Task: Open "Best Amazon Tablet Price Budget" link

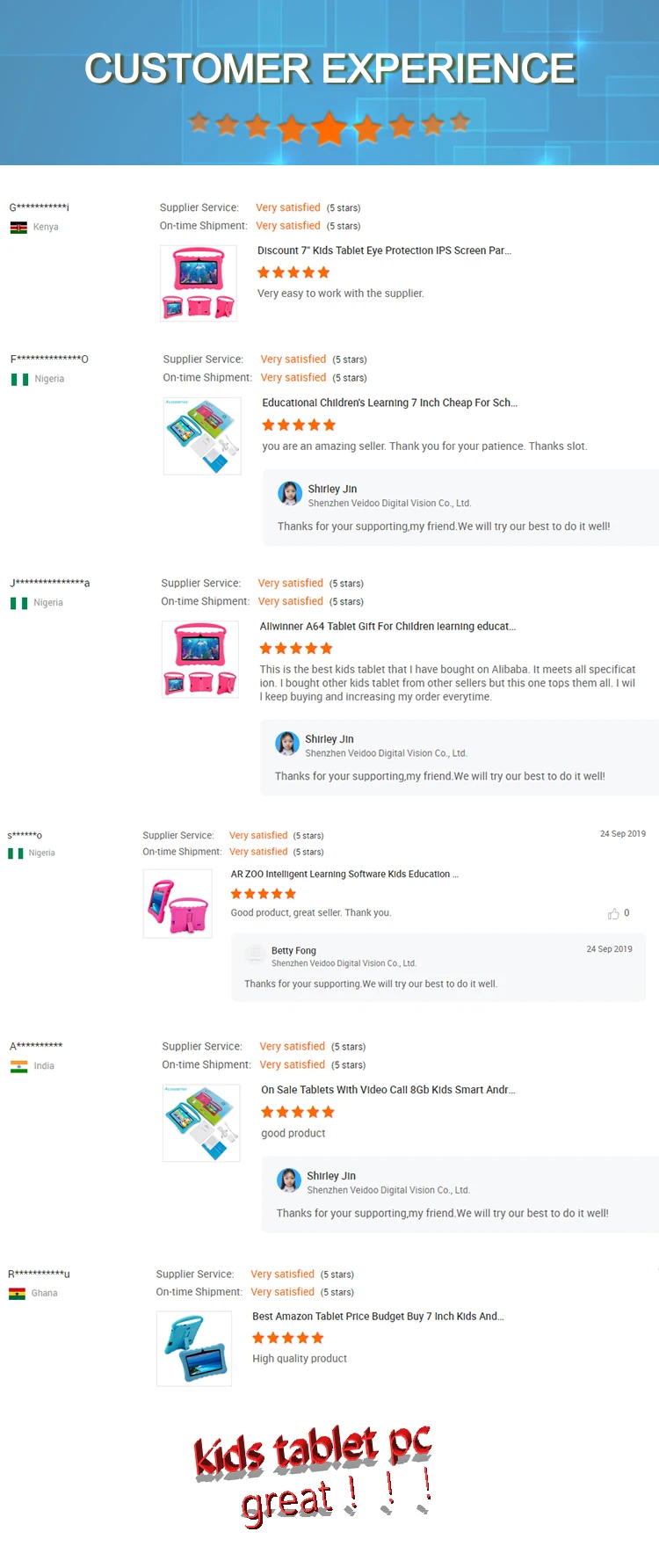Action: pyautogui.click(x=378, y=1317)
